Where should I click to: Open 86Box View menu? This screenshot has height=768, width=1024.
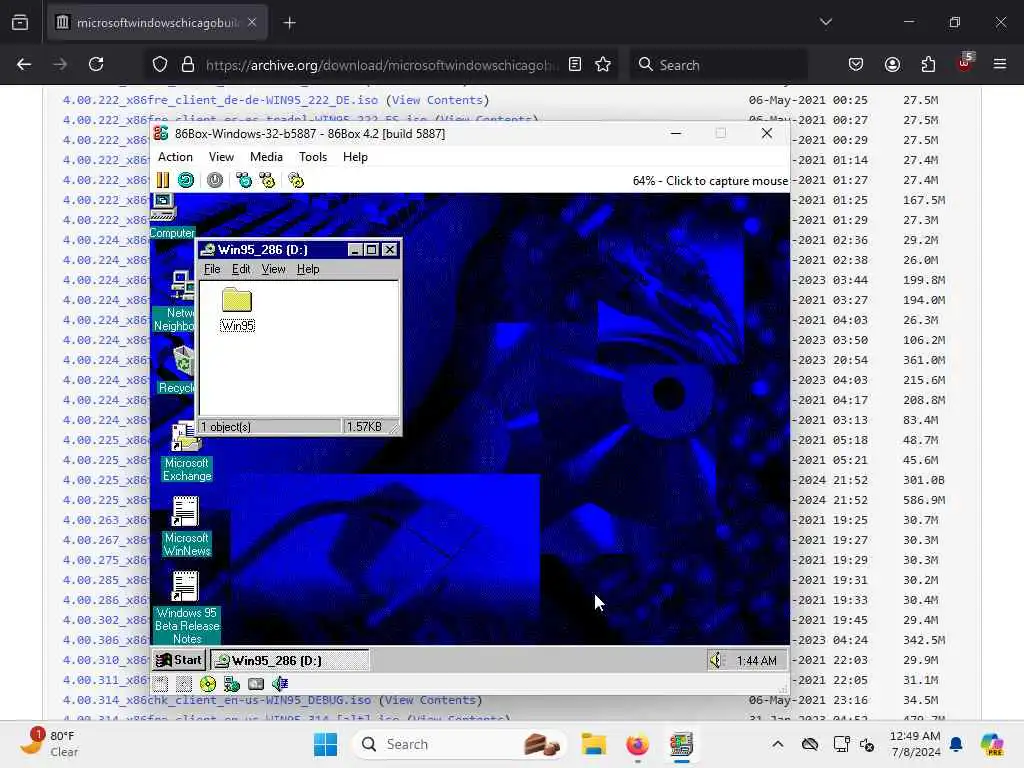pos(221,157)
